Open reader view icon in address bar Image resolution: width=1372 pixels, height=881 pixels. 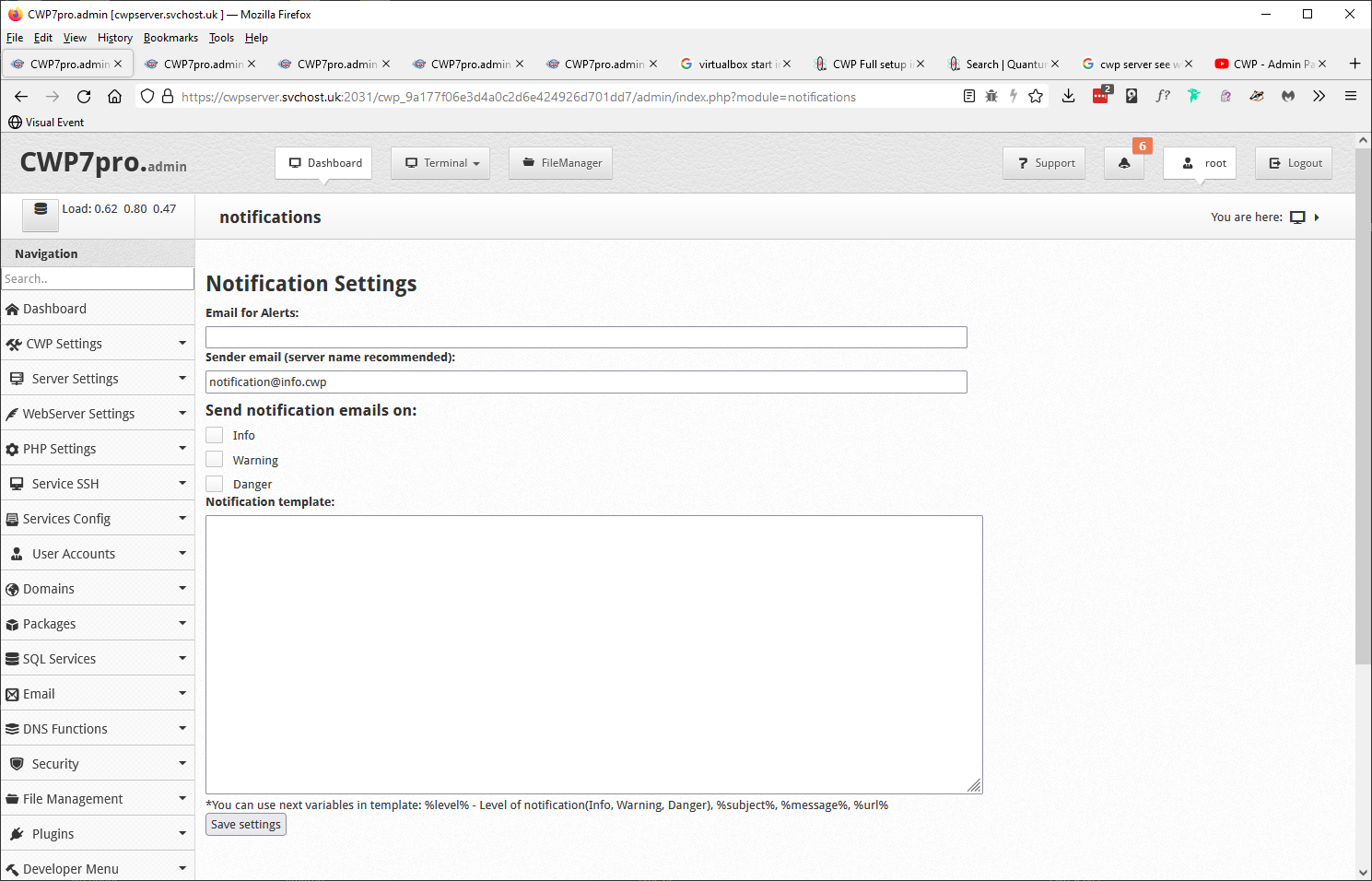coord(969,96)
